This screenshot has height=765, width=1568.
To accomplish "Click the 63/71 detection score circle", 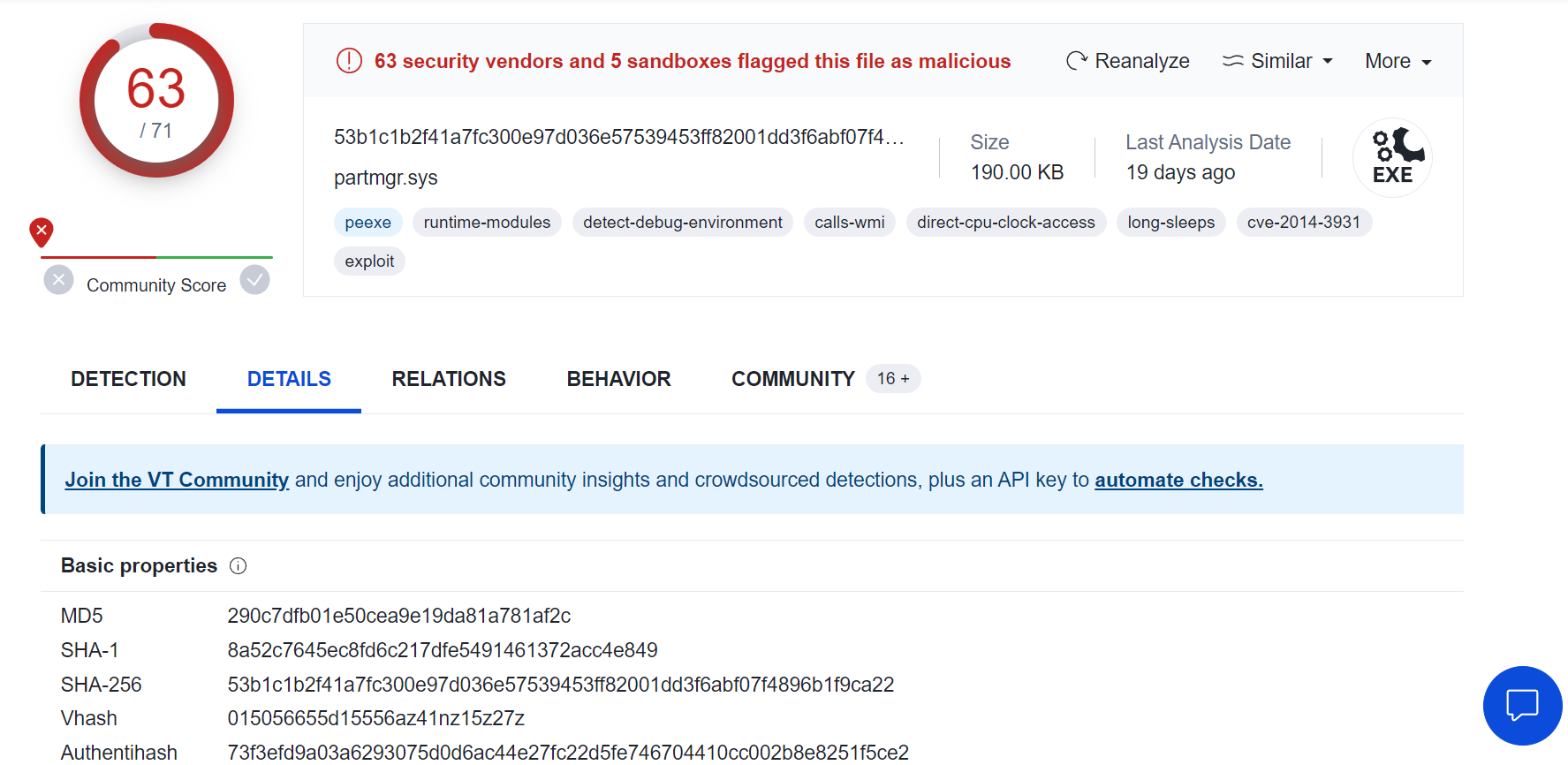I will (156, 101).
